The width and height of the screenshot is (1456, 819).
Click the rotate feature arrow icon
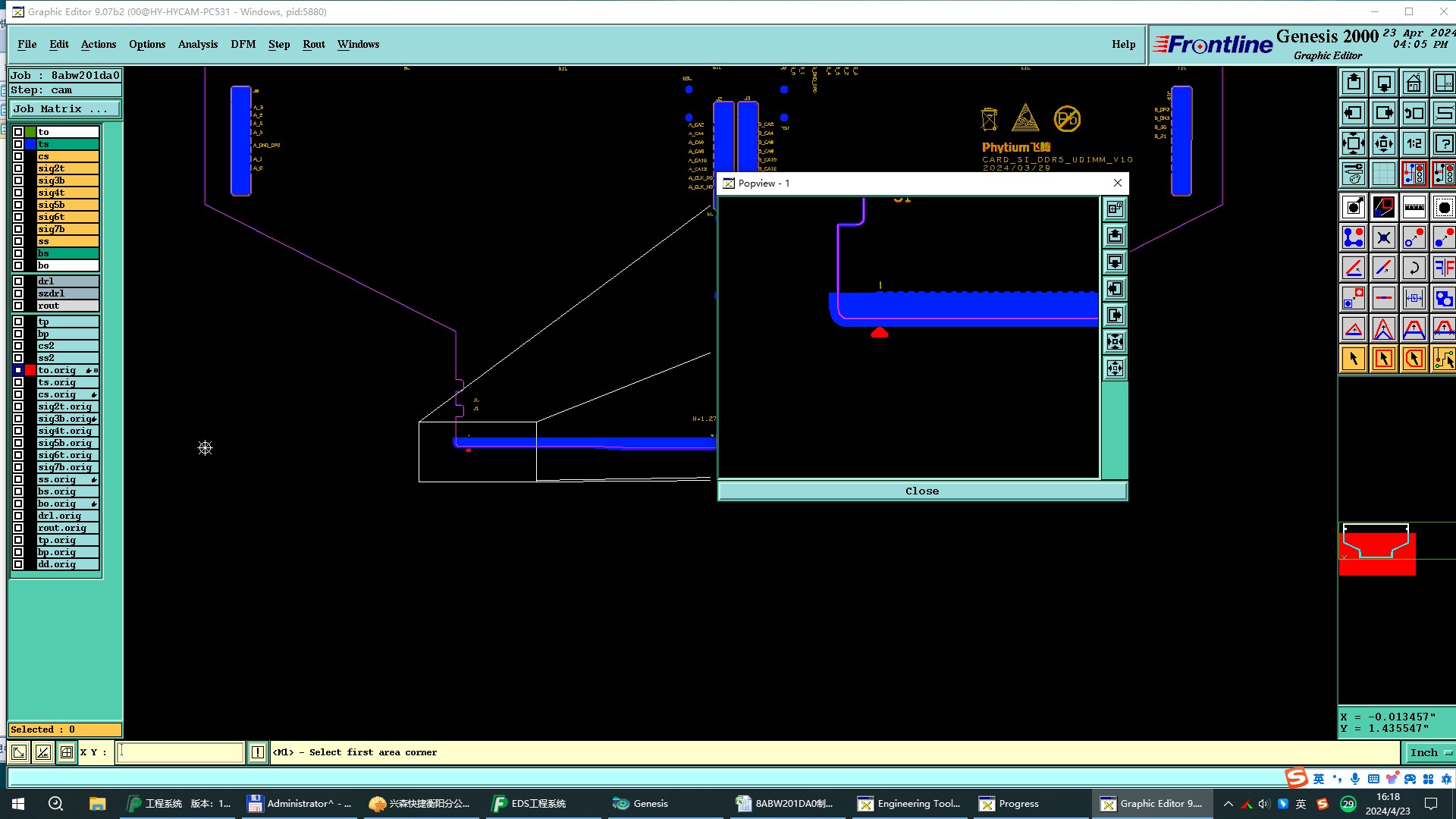coord(1414,268)
